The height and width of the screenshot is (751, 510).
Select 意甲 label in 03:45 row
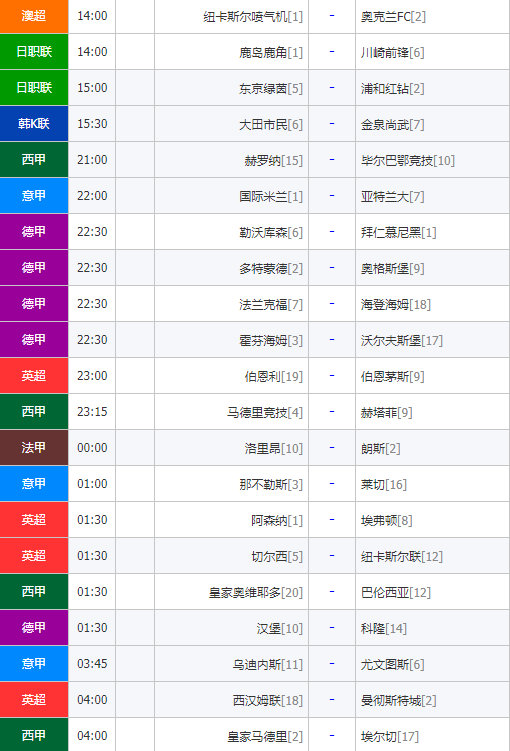pos(34,663)
